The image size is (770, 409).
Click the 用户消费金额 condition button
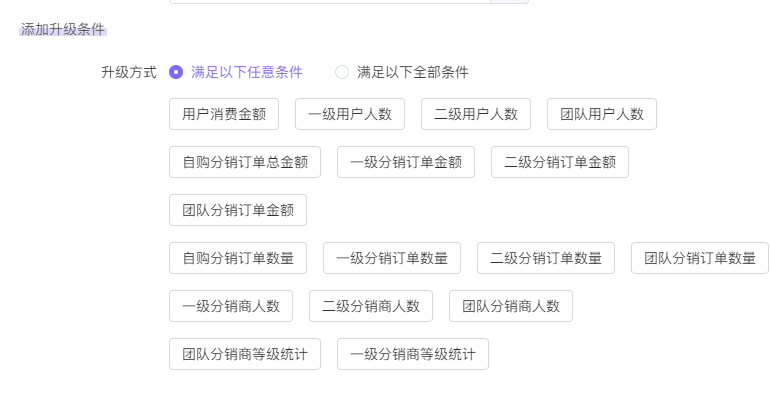point(224,114)
